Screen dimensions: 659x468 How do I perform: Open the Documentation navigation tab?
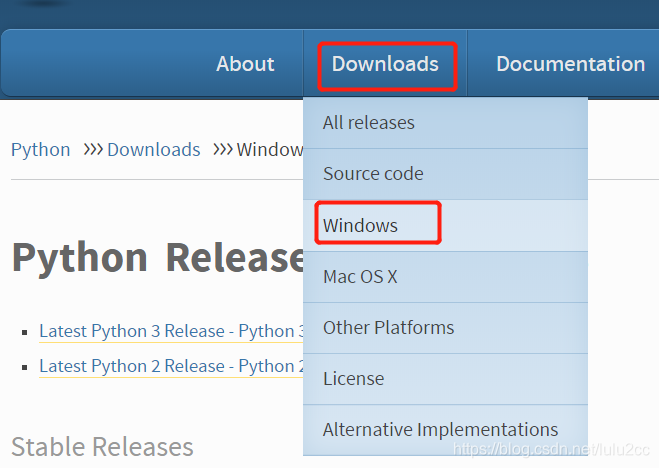click(x=570, y=64)
